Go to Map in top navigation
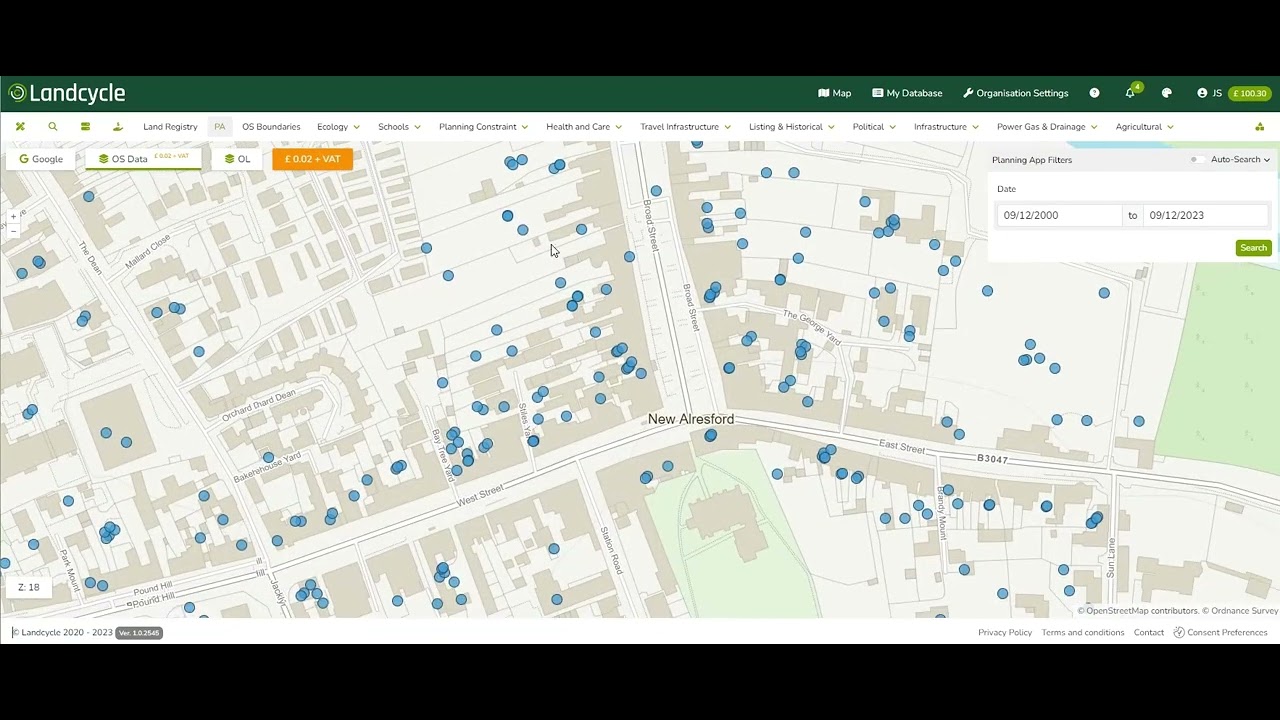Screen dimensions: 1280x720 click(x=834, y=93)
